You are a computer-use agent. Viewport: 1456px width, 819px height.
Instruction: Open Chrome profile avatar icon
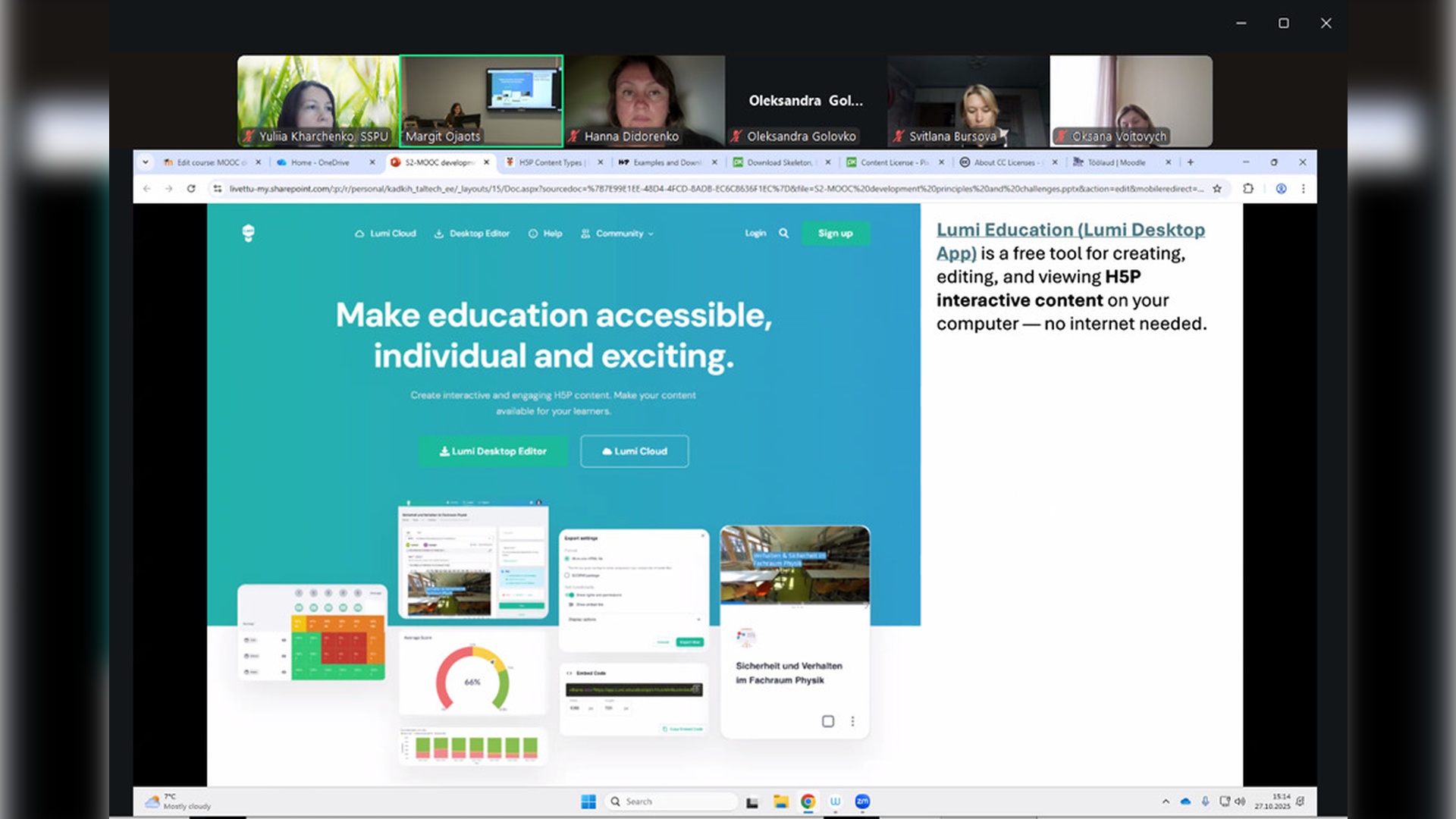[x=1281, y=189]
